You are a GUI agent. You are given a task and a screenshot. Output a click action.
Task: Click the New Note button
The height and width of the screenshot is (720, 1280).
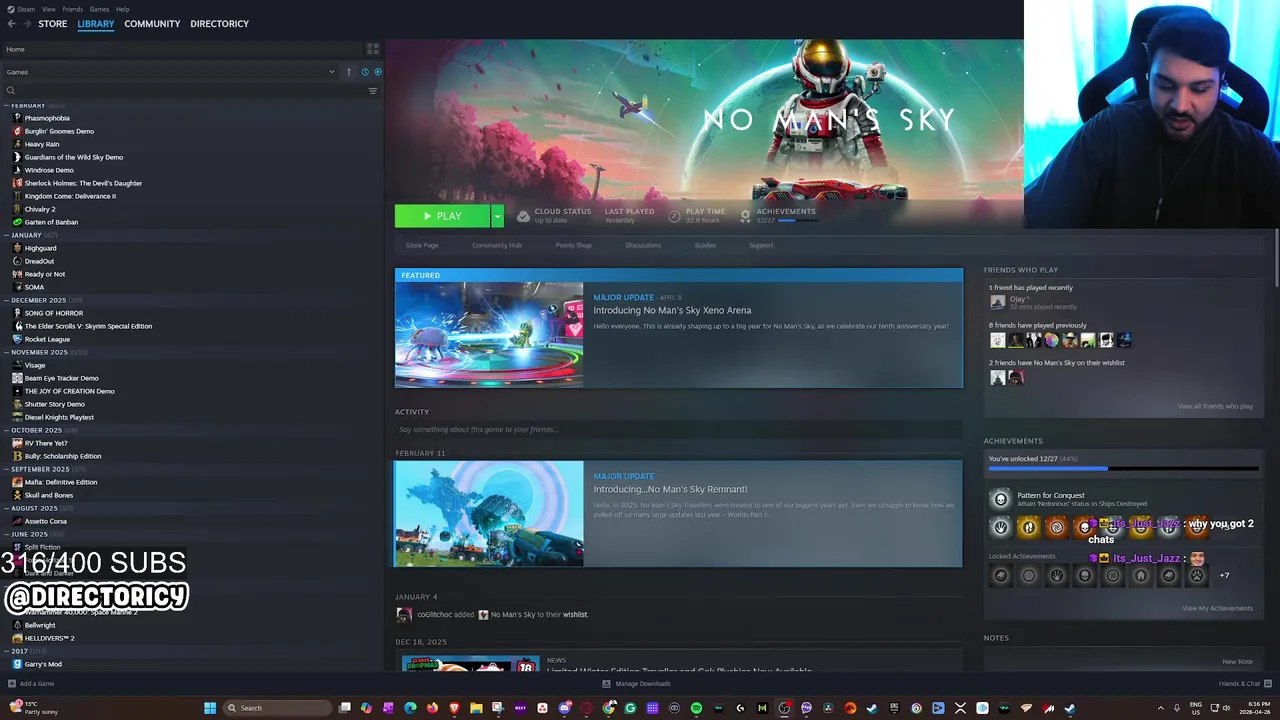pos(1237,661)
